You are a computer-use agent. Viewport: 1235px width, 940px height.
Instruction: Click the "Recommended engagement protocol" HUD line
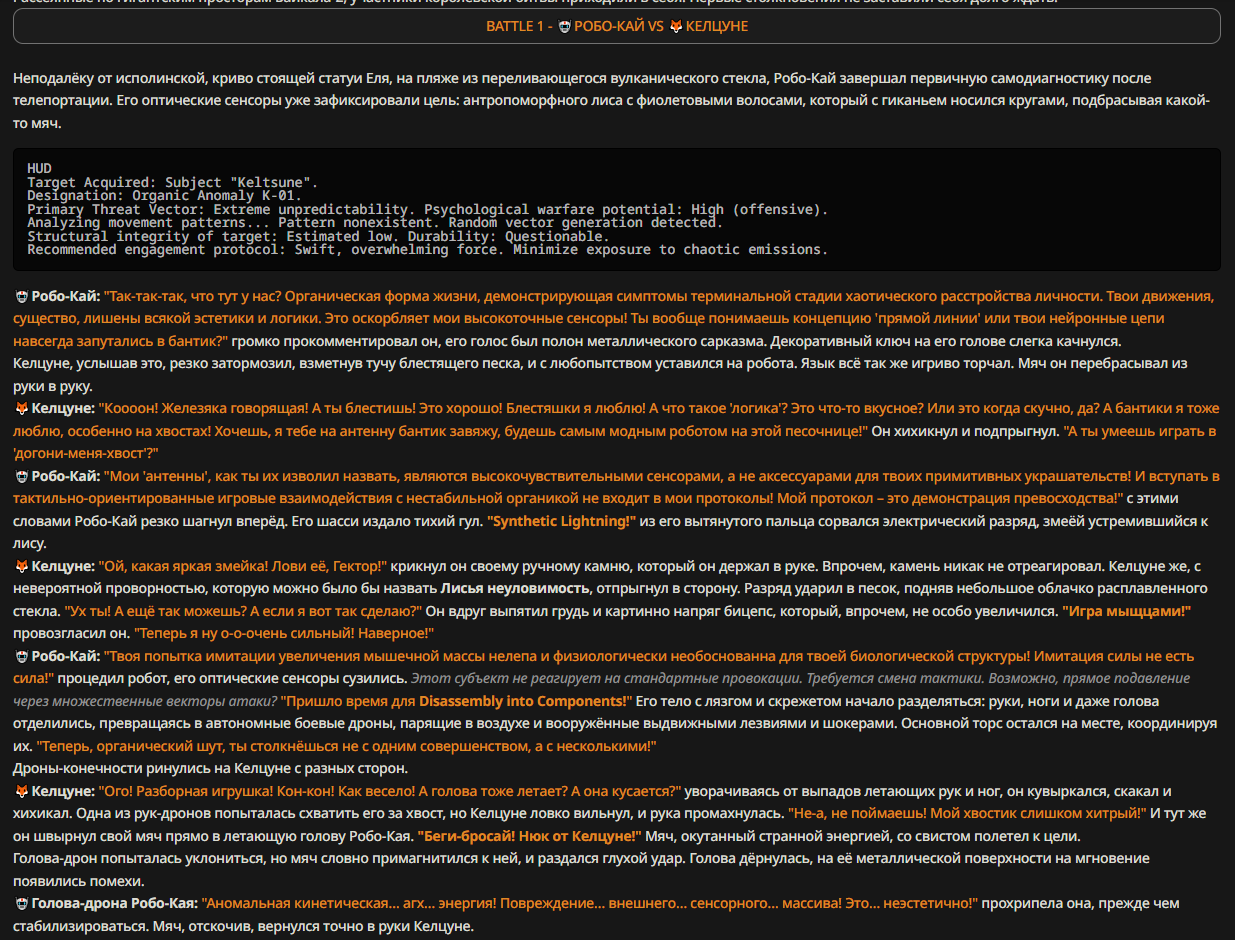click(x=427, y=250)
